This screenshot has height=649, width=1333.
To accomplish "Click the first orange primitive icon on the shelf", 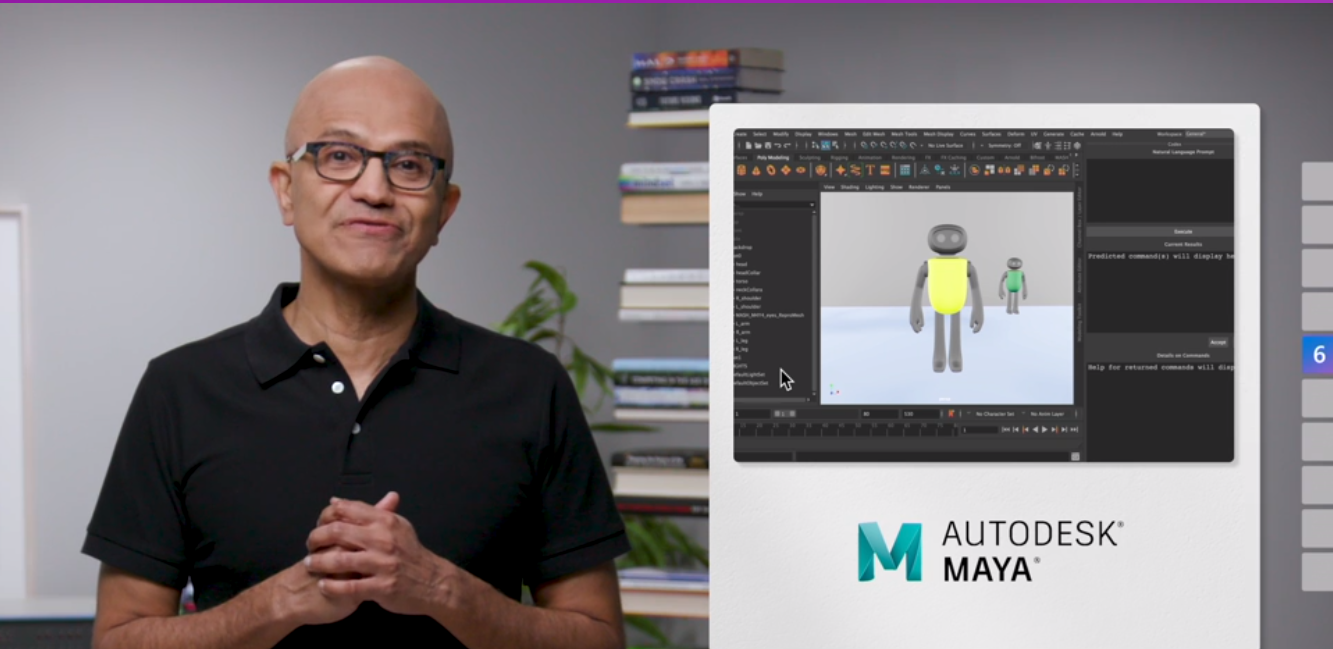I will tap(742, 170).
